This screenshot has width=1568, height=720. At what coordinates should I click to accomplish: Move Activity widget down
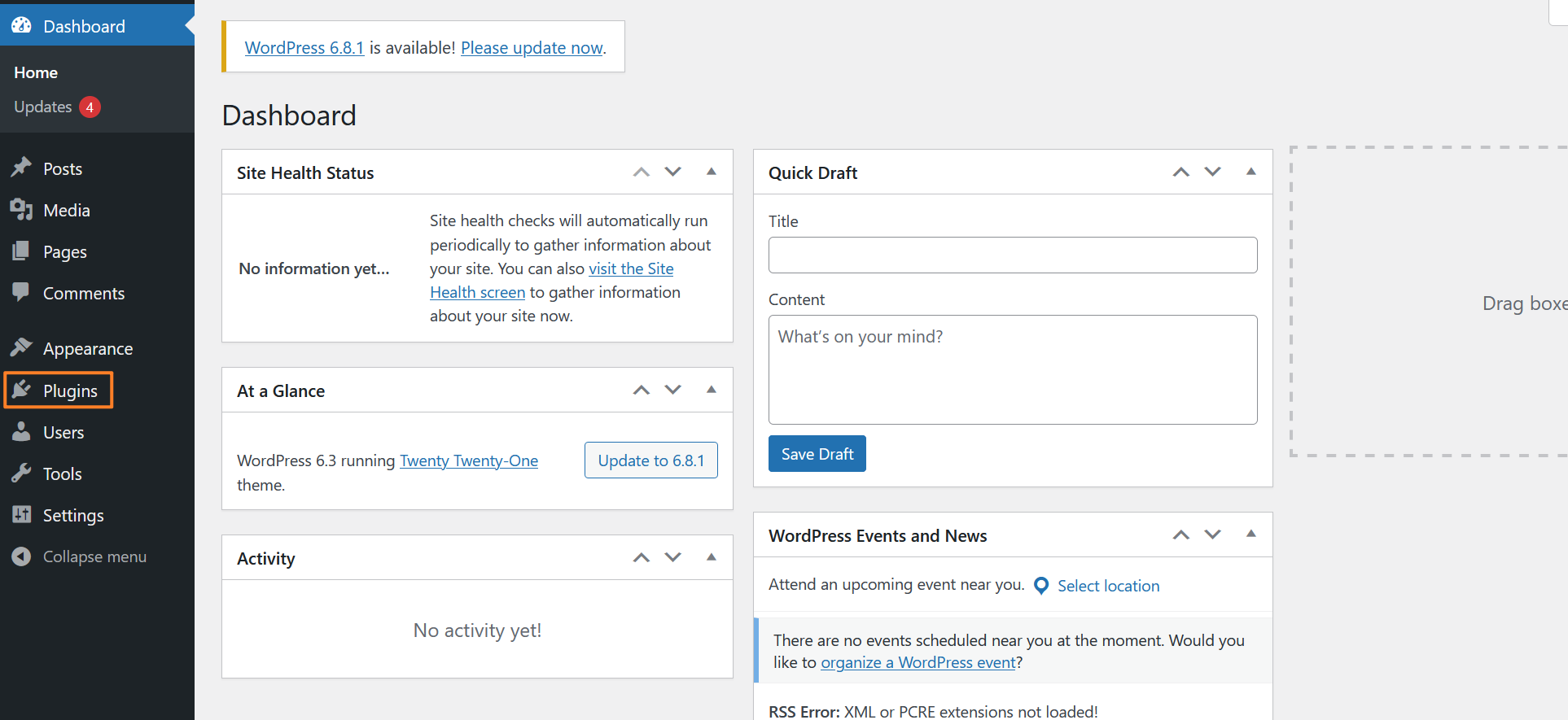click(x=672, y=557)
